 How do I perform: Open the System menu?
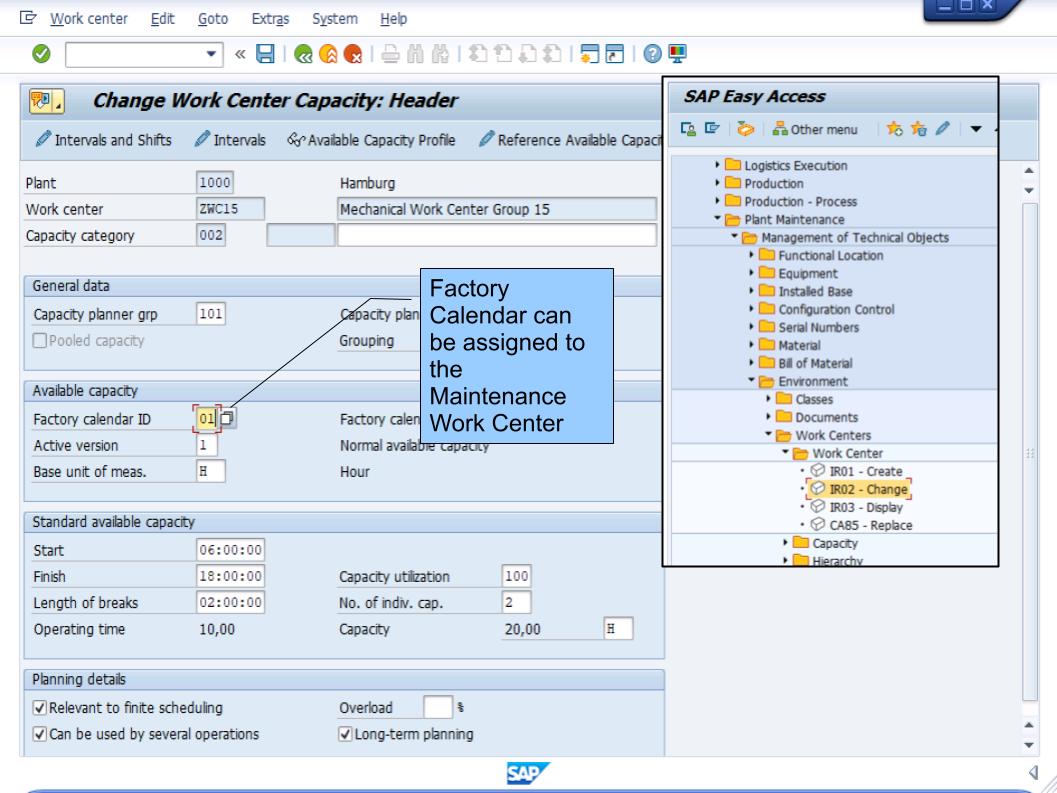coord(334,19)
